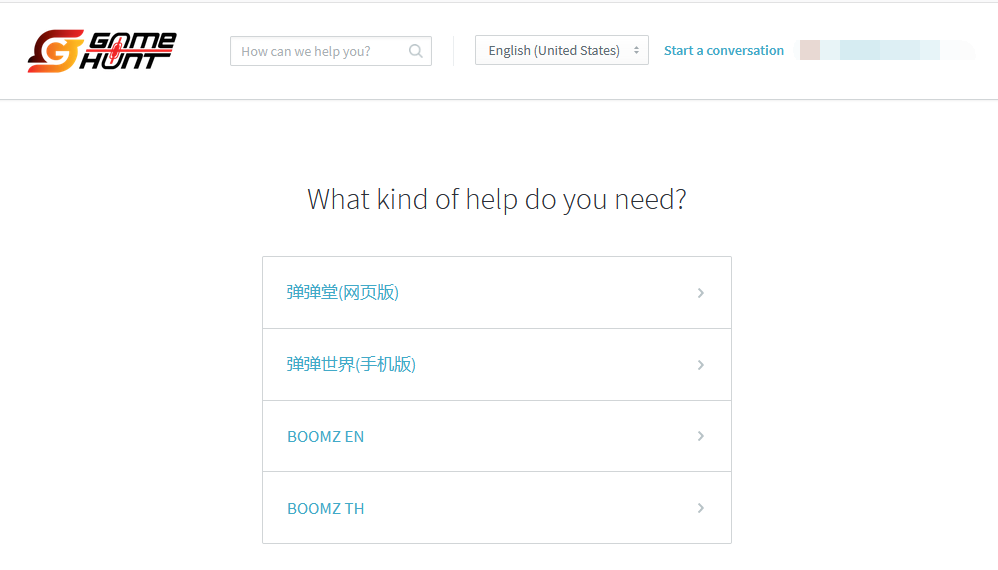
Task: Click the 'What kind of help do you need?' heading
Action: 496,200
